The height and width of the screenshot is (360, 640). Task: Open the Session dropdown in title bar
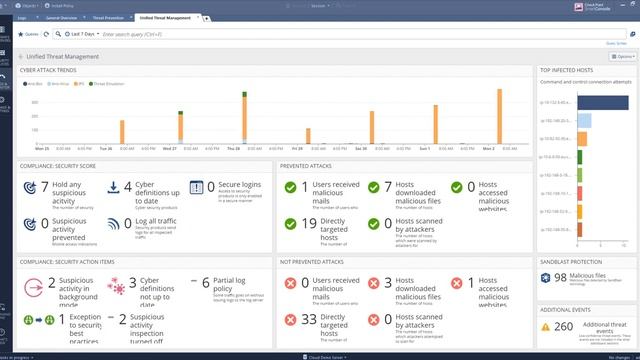pos(320,6)
